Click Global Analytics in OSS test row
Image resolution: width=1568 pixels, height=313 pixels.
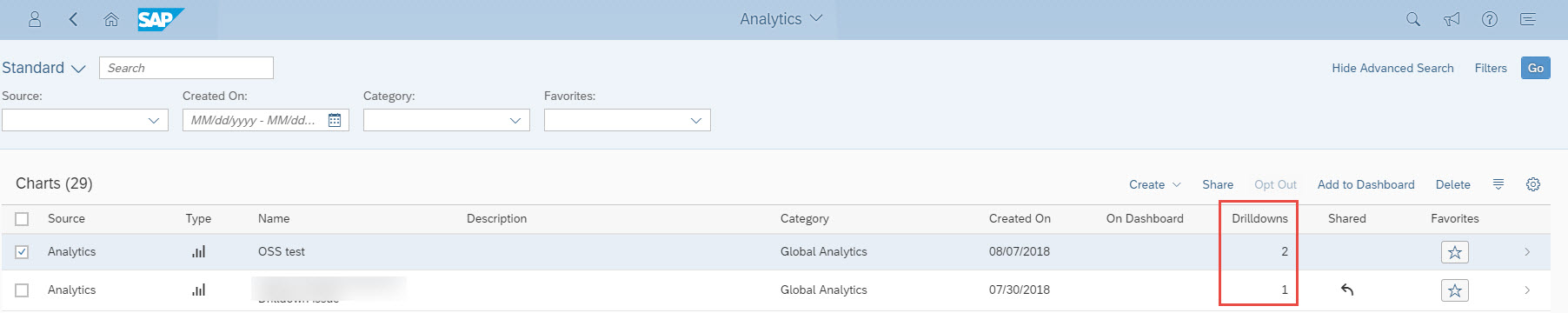pos(823,252)
